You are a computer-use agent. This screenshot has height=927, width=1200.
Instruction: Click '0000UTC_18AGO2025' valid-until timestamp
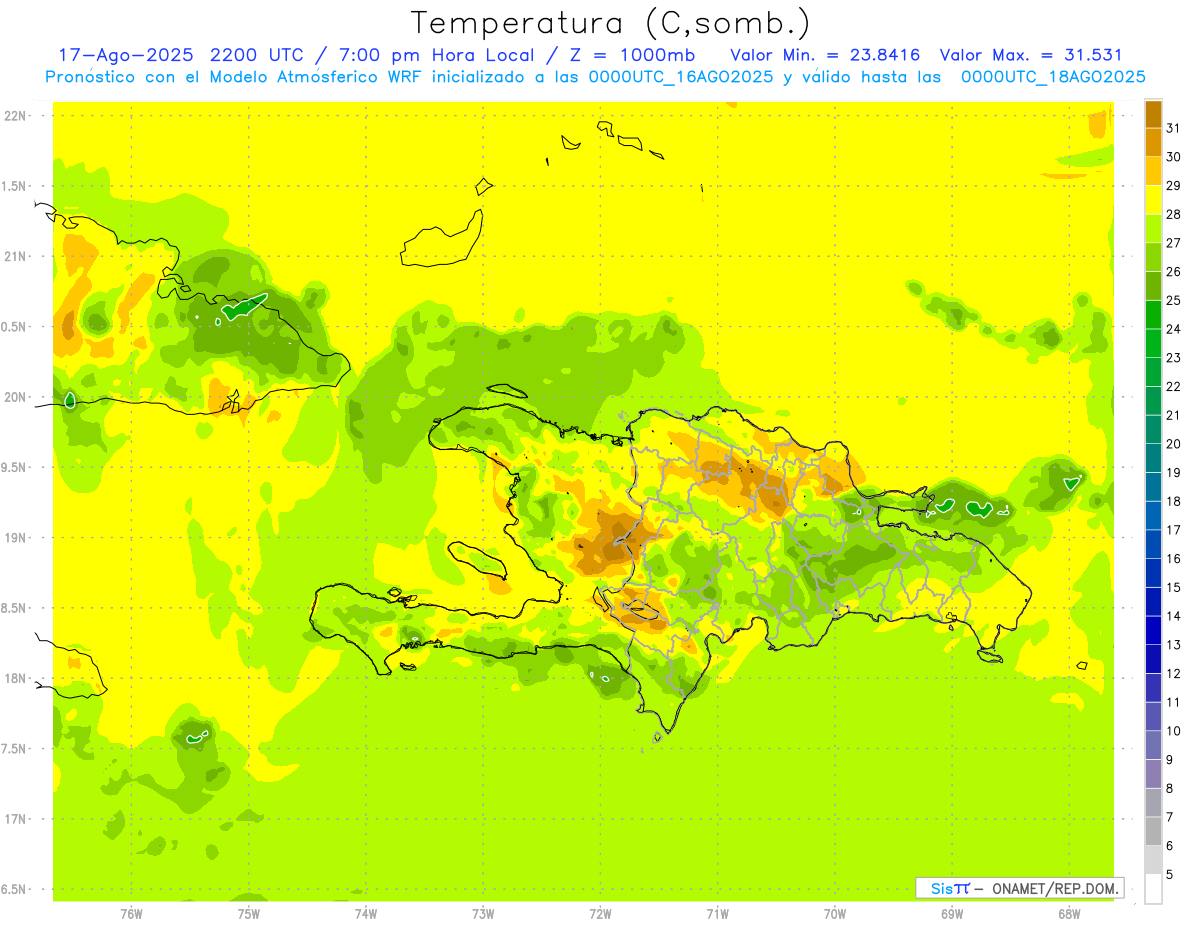[1053, 77]
